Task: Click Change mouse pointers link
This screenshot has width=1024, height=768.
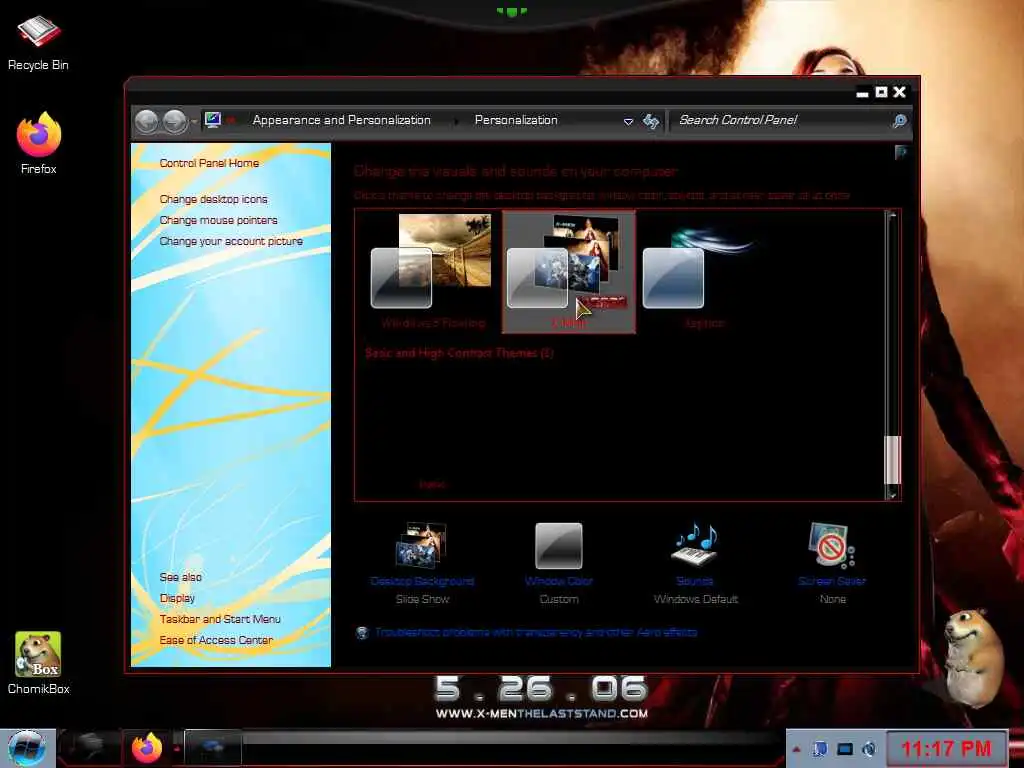Action: 218,220
